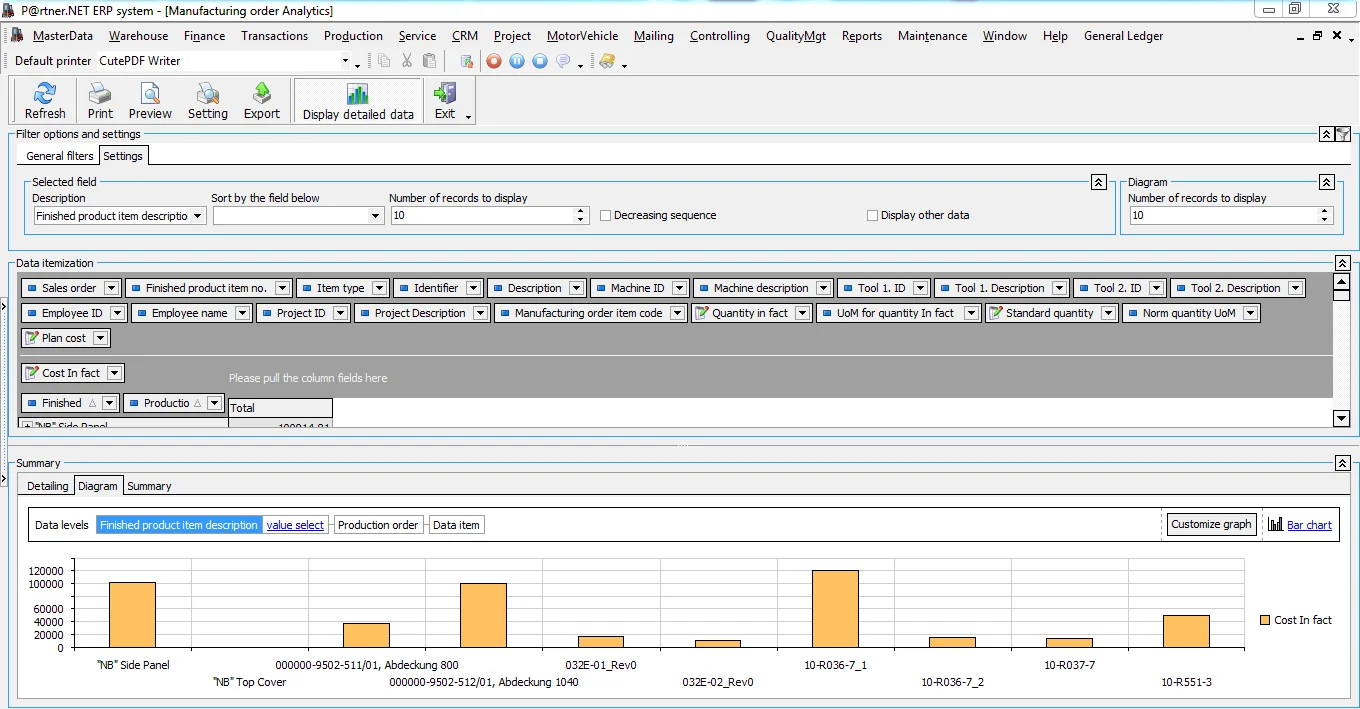Viewport: 1360px width, 709px height.
Task: Click the Bar chart link
Action: [x=1308, y=525]
